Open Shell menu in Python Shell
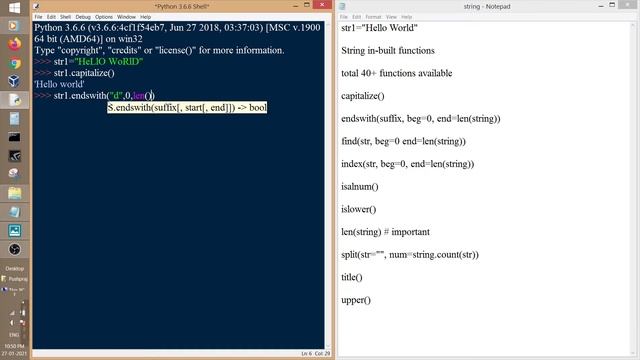 coord(65,17)
